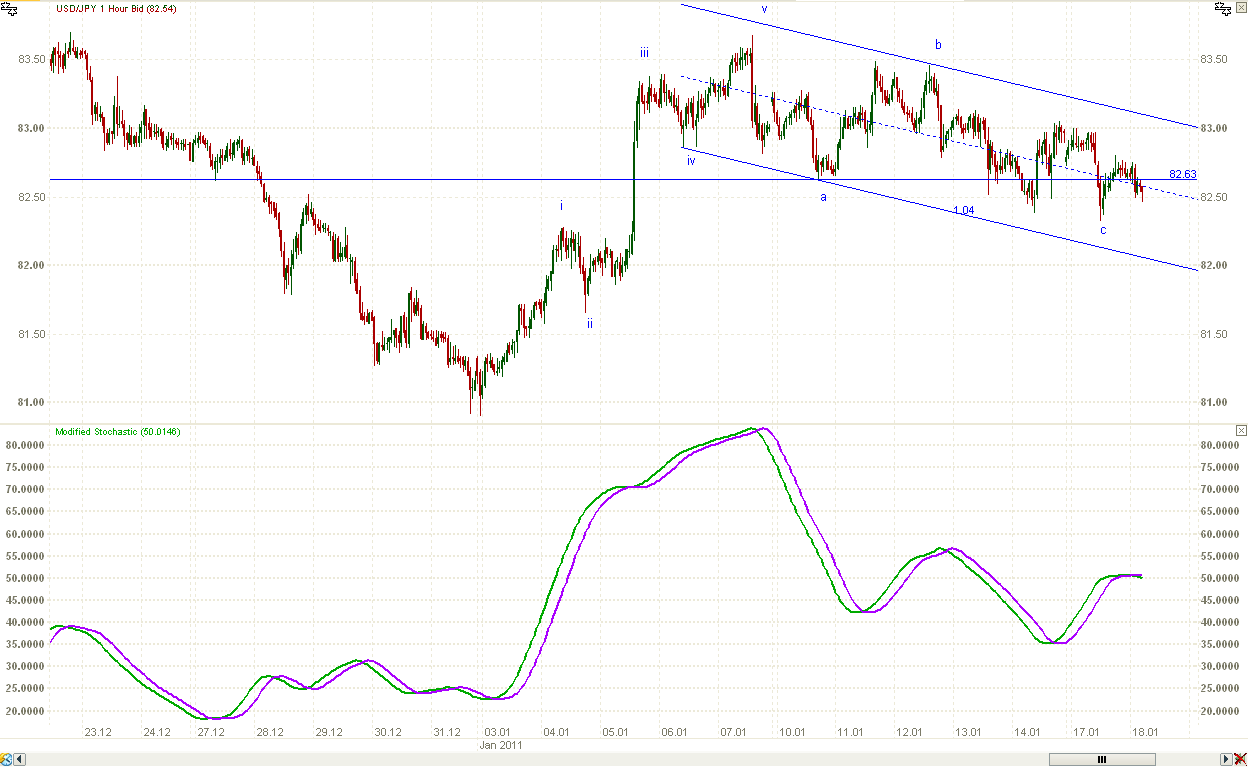Select the wave label 'b'
1248x767 pixels.
(938, 45)
